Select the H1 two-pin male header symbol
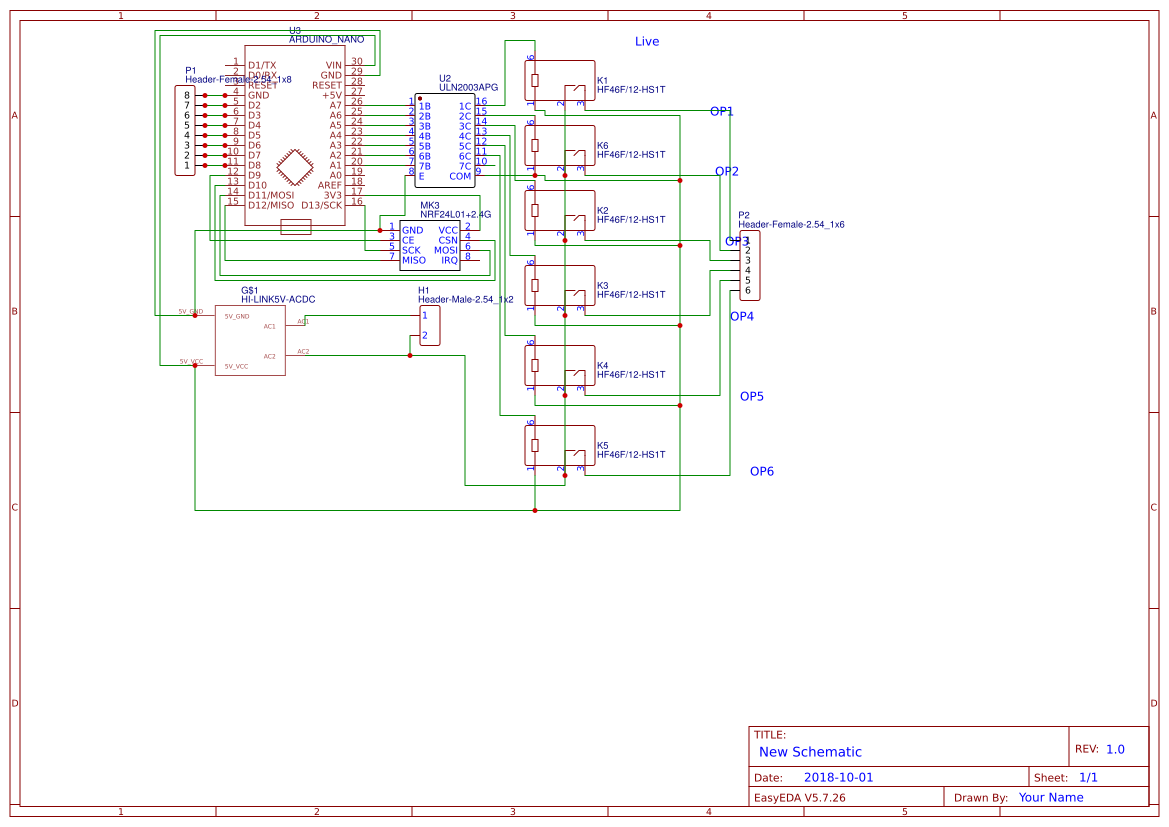Screen dimensions: 1169x827 pyautogui.click(x=429, y=326)
